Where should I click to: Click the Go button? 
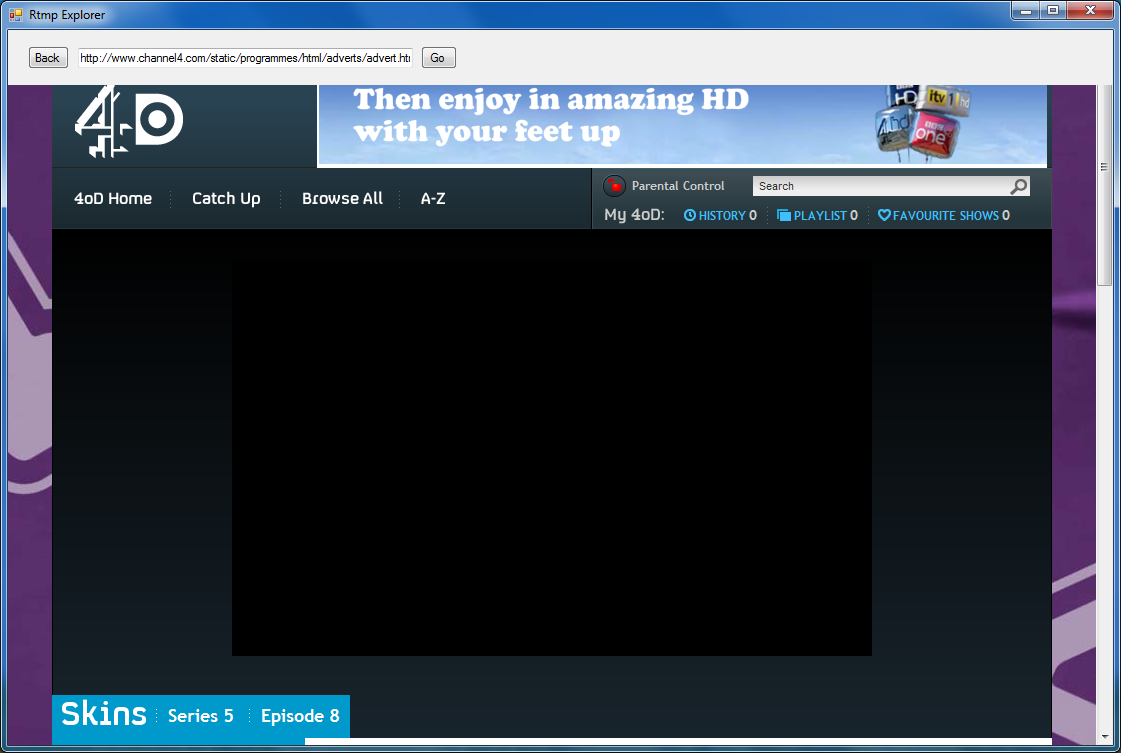point(438,58)
